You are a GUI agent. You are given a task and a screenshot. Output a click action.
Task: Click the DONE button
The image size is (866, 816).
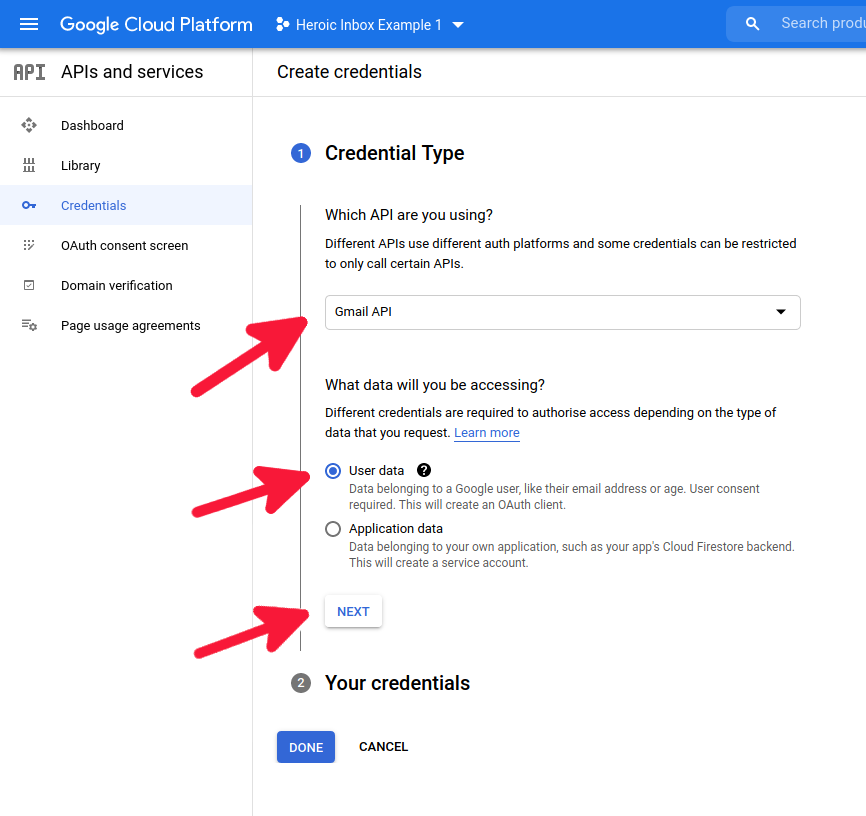point(306,747)
